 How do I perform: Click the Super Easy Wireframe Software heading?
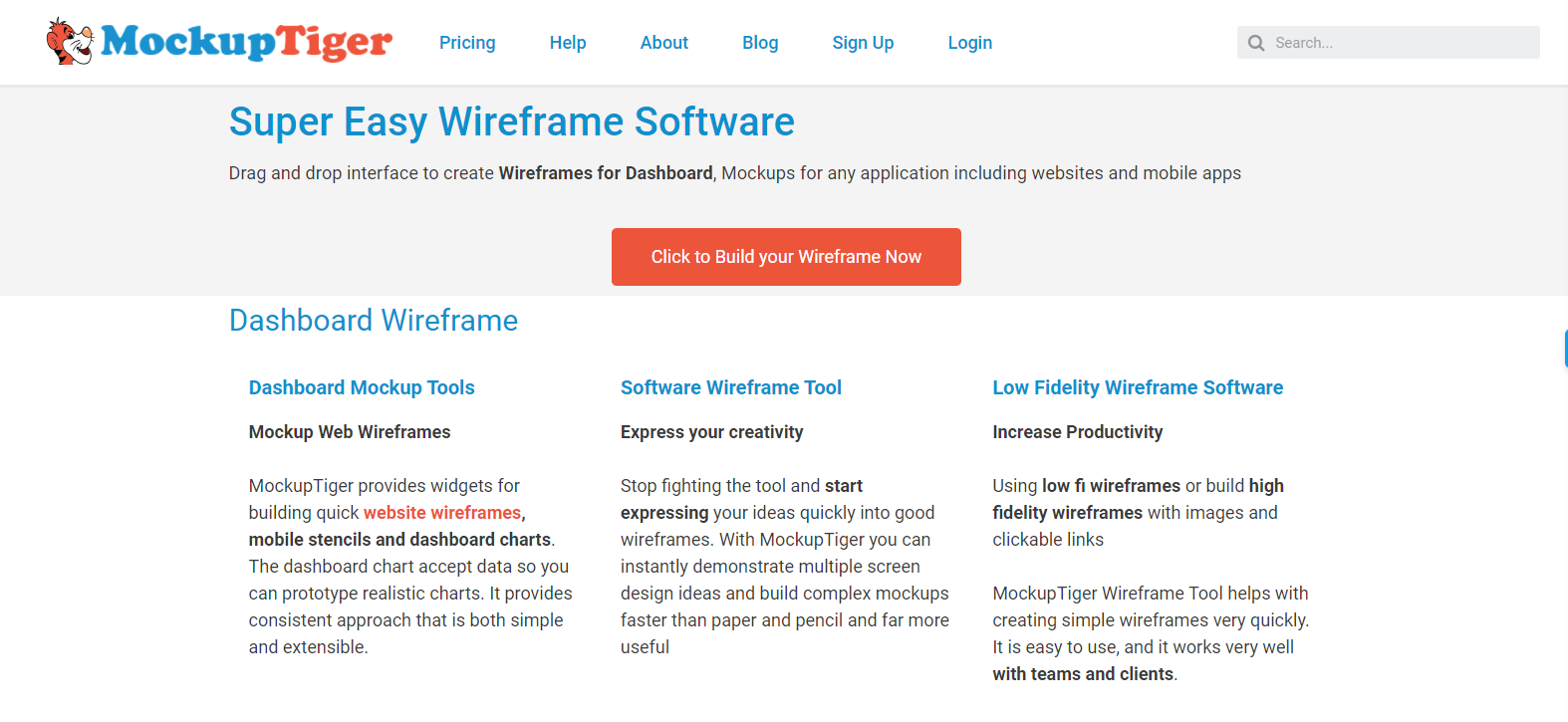tap(512, 121)
